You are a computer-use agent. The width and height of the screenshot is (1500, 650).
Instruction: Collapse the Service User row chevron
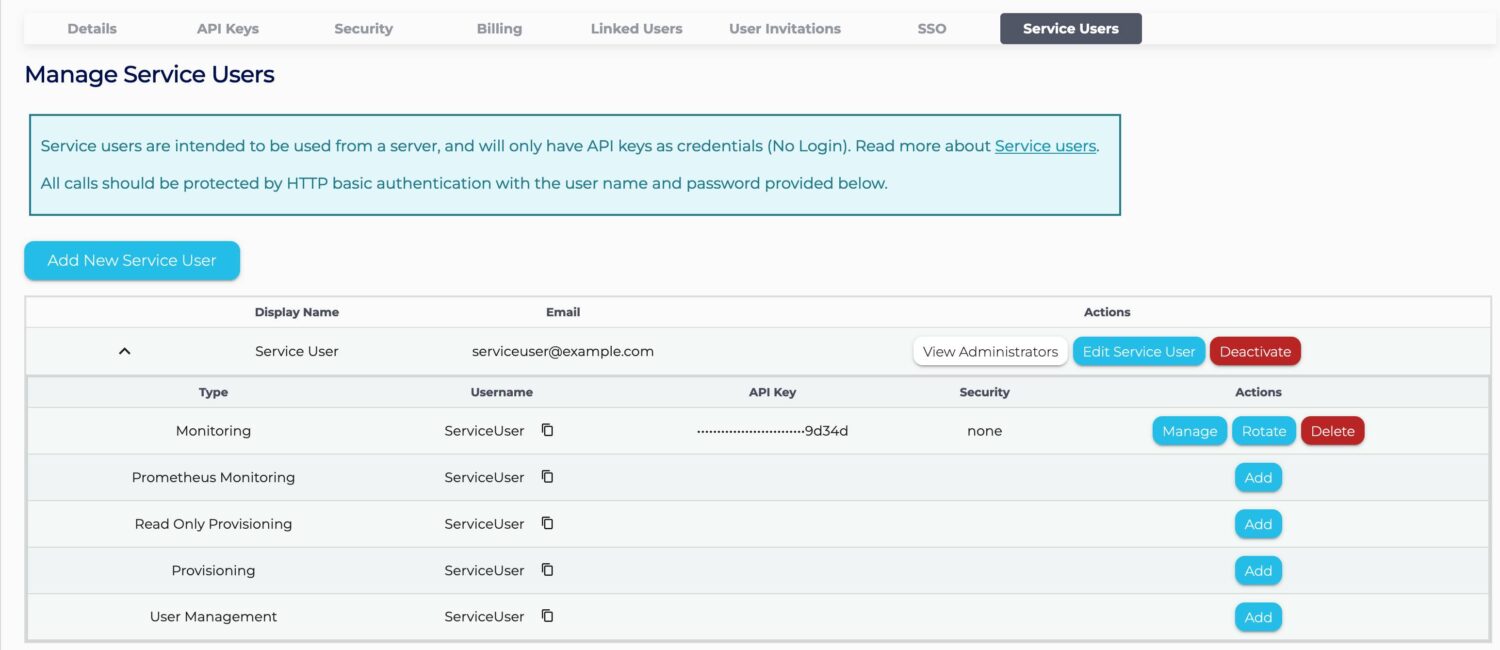tap(125, 351)
